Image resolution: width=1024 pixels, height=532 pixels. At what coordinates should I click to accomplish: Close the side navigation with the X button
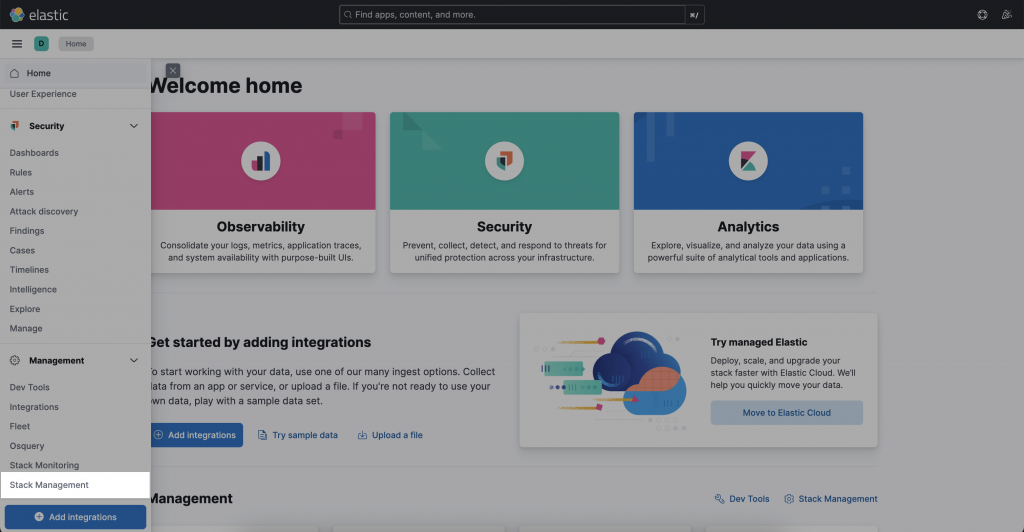click(172, 70)
